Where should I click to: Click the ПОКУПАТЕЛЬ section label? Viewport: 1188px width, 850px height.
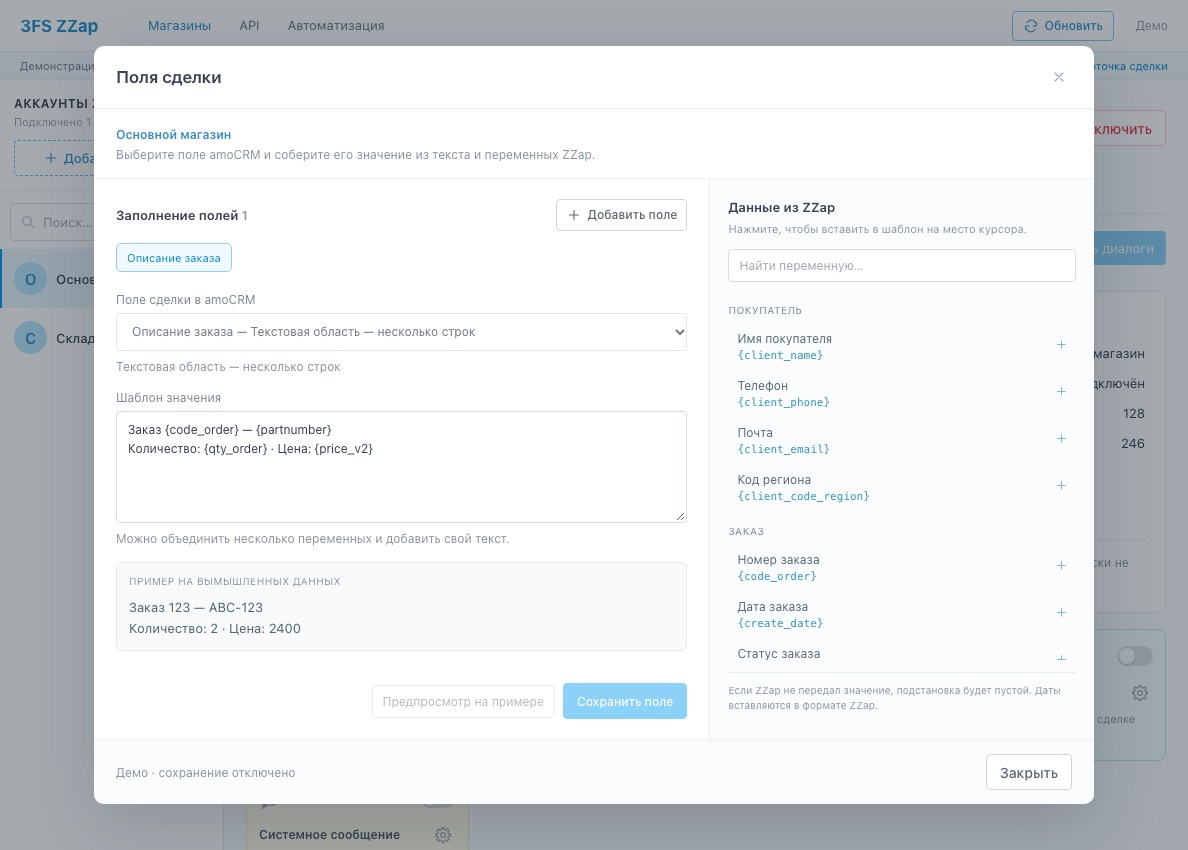pyautogui.click(x=765, y=311)
